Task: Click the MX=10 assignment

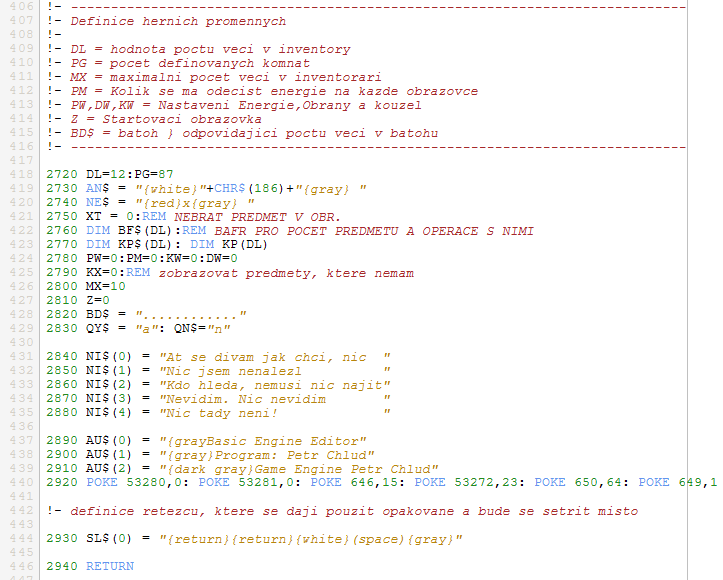Action: [106, 286]
